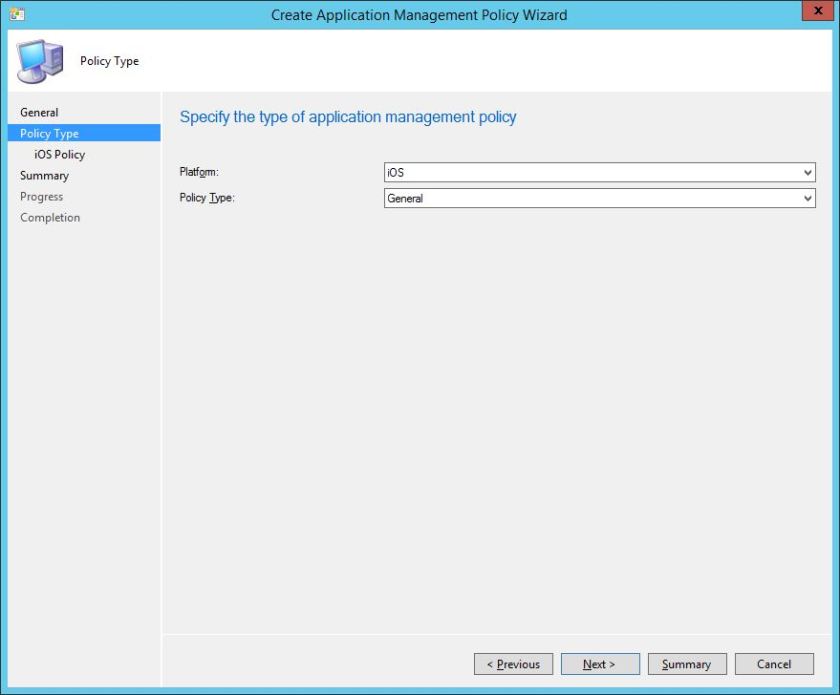The height and width of the screenshot is (695, 840).
Task: Cancel the wizard
Action: click(x=774, y=663)
